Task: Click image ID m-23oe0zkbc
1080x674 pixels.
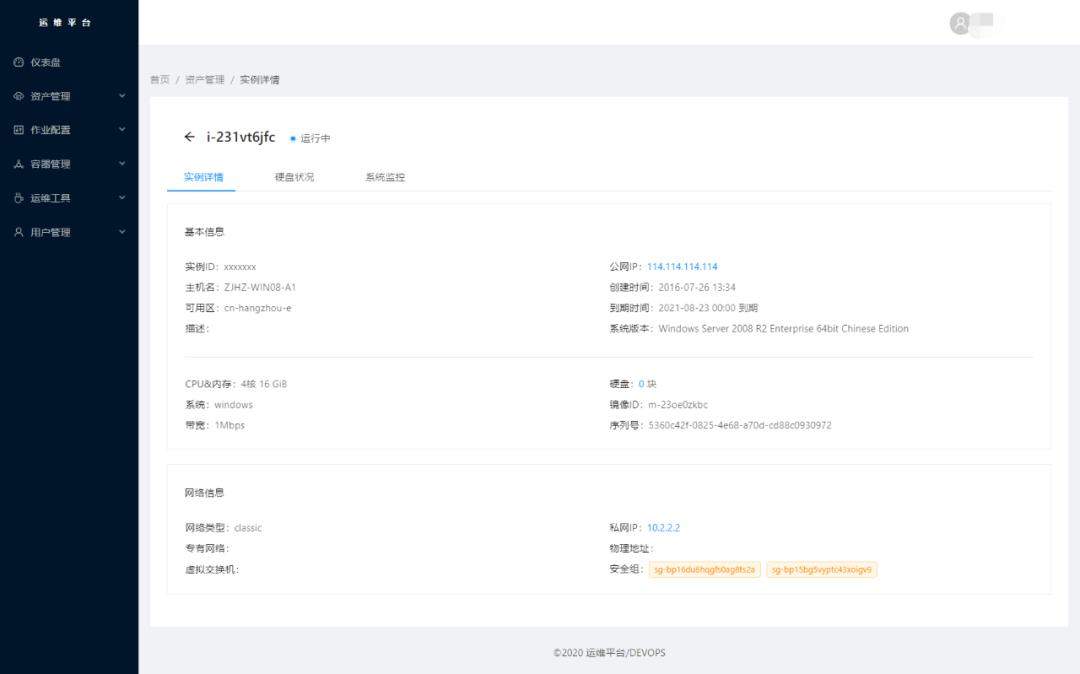Action: coord(678,405)
